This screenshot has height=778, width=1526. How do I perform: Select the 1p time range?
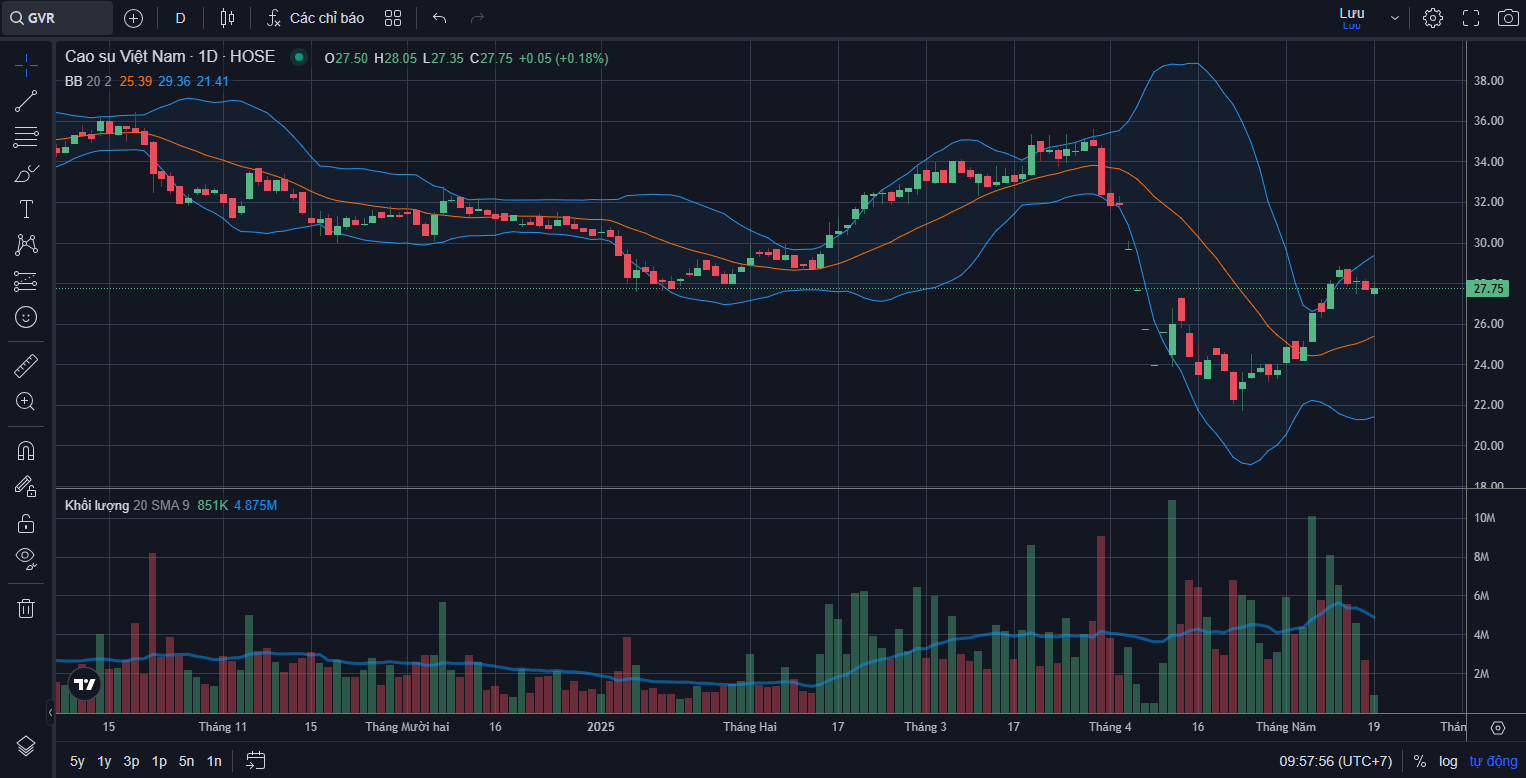159,761
